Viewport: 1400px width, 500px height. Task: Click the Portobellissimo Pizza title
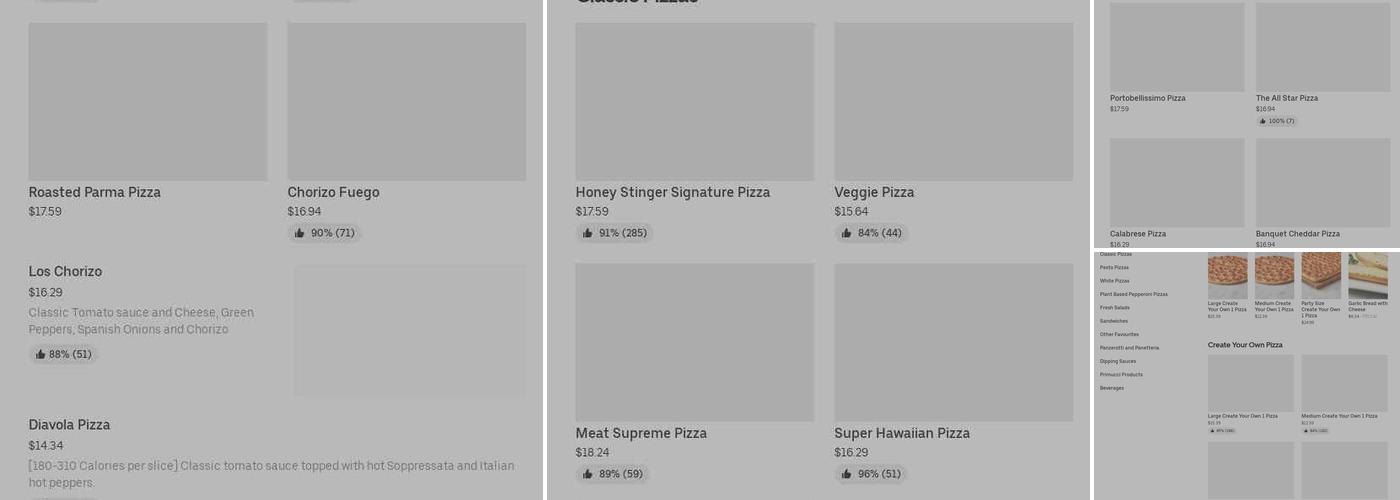1147,98
